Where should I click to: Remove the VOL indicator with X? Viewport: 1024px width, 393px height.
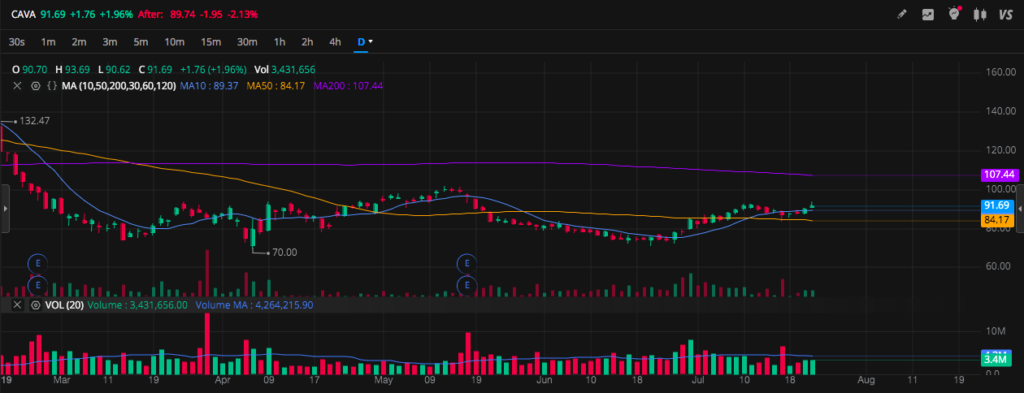(18, 305)
